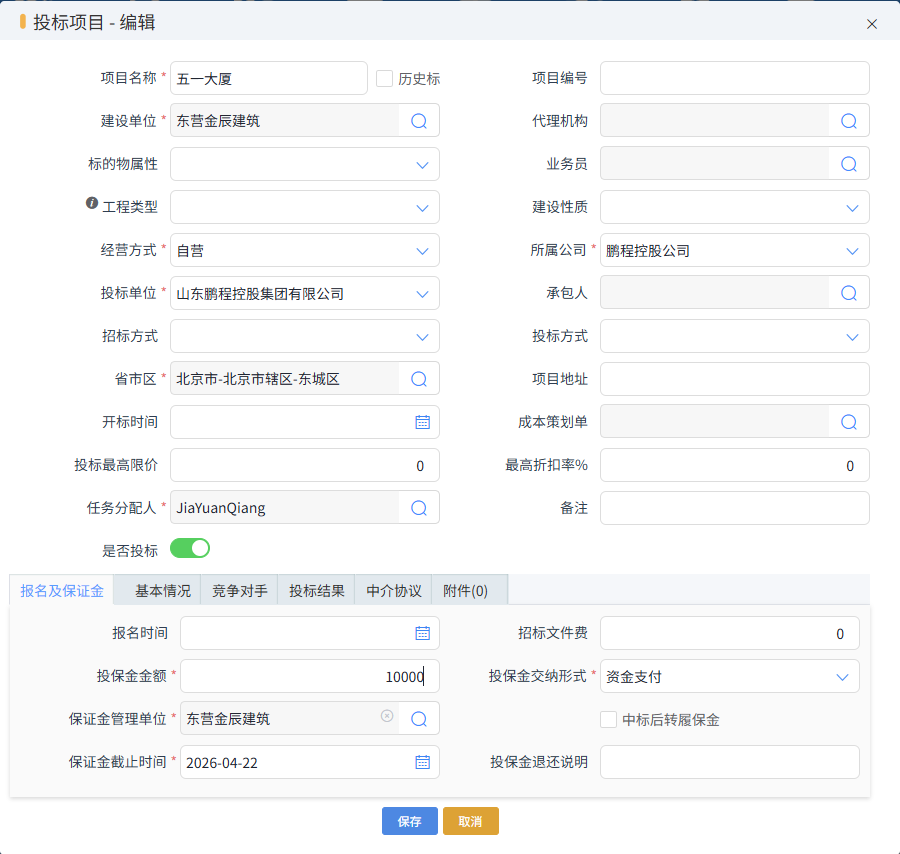Click text 北京市-北京市辖区-东城区
Image resolution: width=900 pixels, height=854 pixels.
pyautogui.click(x=258, y=379)
